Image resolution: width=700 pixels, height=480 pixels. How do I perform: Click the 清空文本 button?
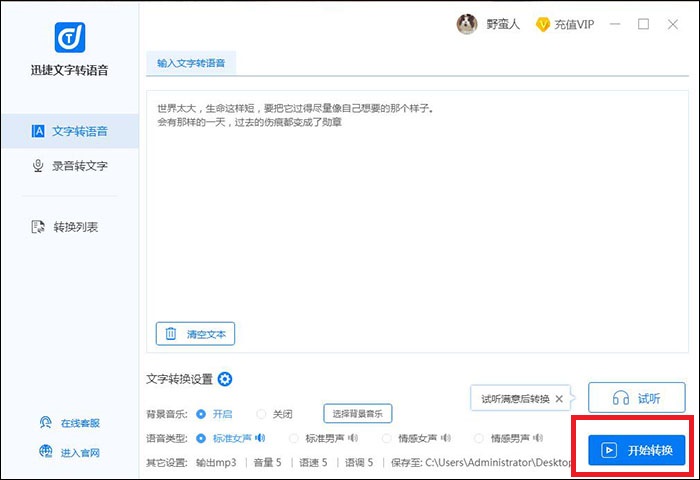tap(196, 334)
